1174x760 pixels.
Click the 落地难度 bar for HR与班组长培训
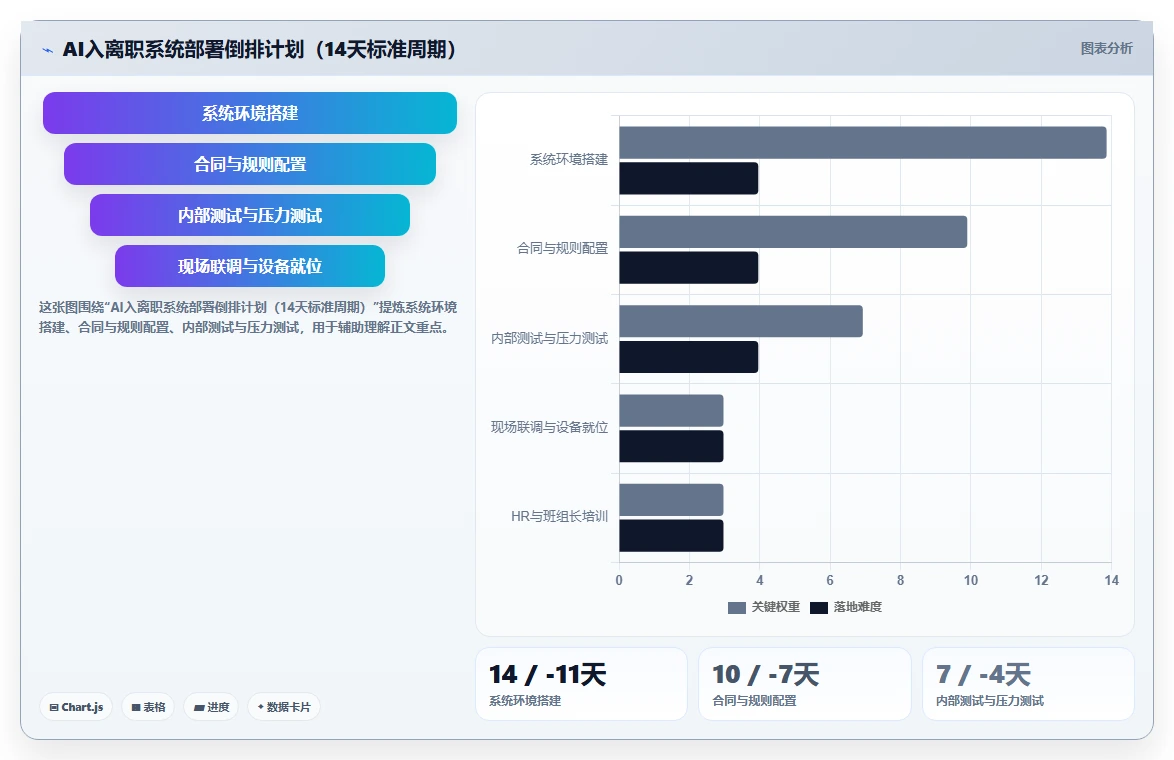click(x=671, y=535)
